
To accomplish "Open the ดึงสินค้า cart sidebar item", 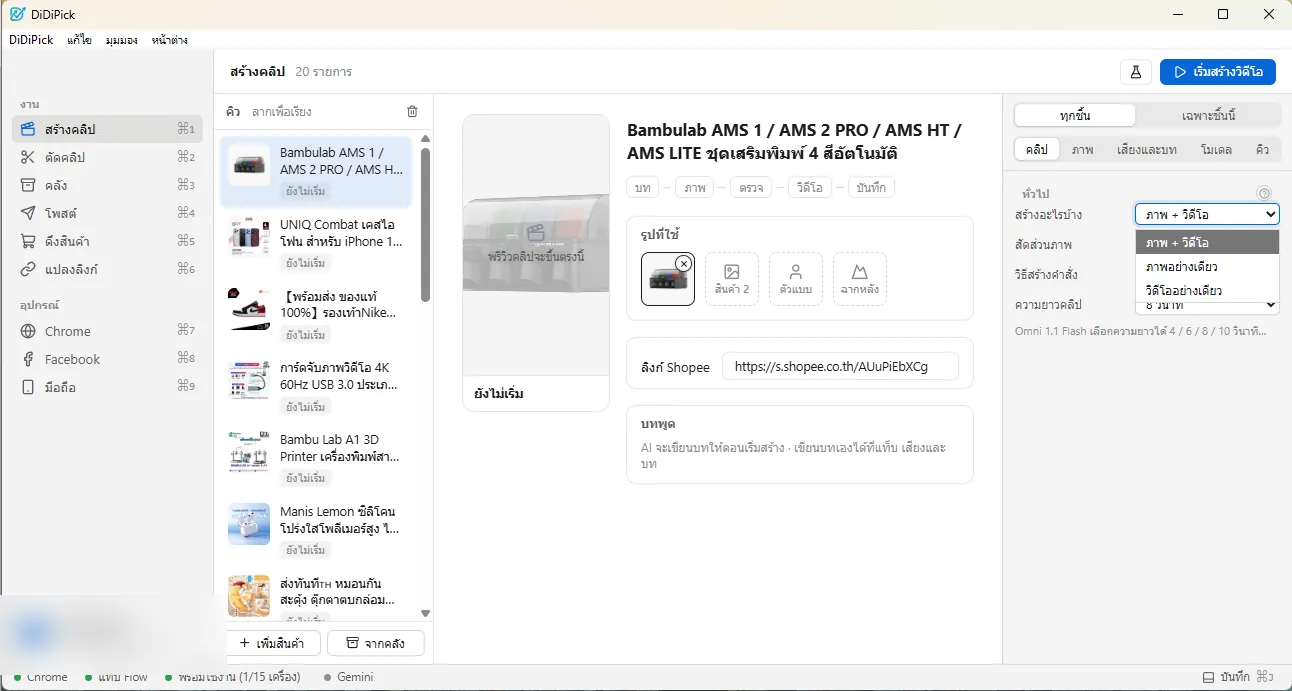I will (x=107, y=241).
